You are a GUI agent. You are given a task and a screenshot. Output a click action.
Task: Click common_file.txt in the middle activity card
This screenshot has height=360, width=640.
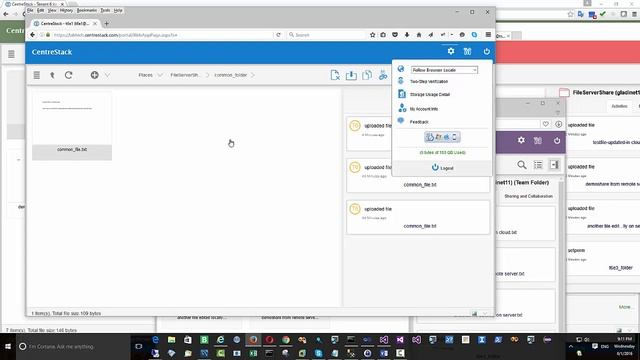420,184
